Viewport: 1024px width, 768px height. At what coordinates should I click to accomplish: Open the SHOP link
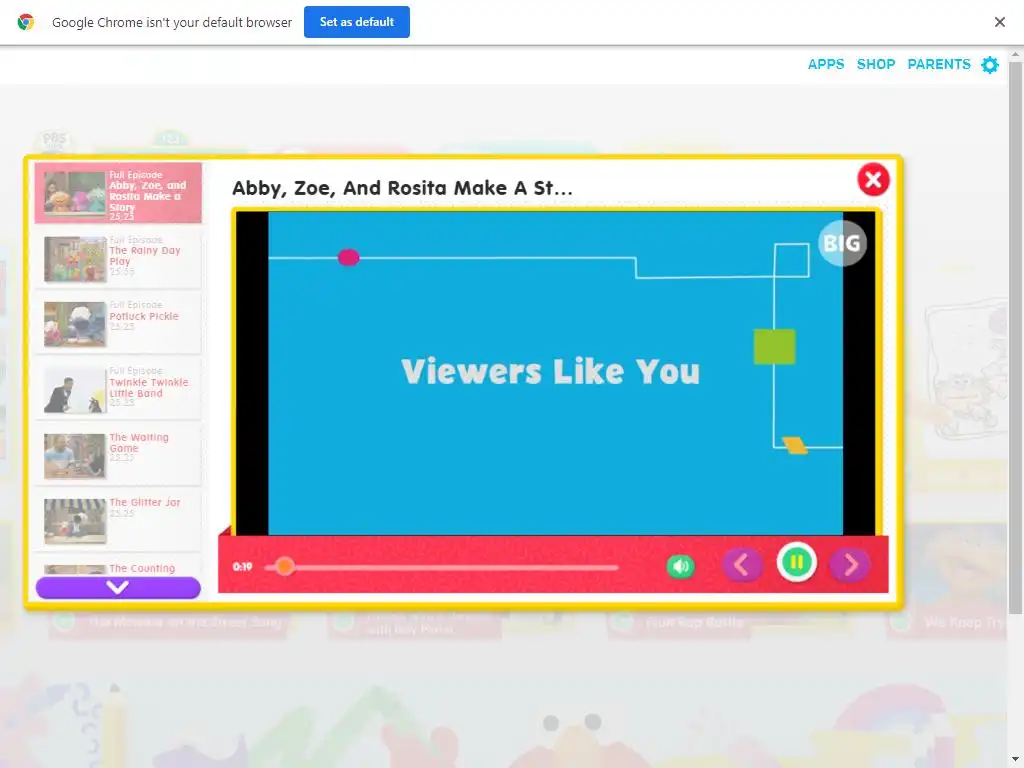pos(876,64)
